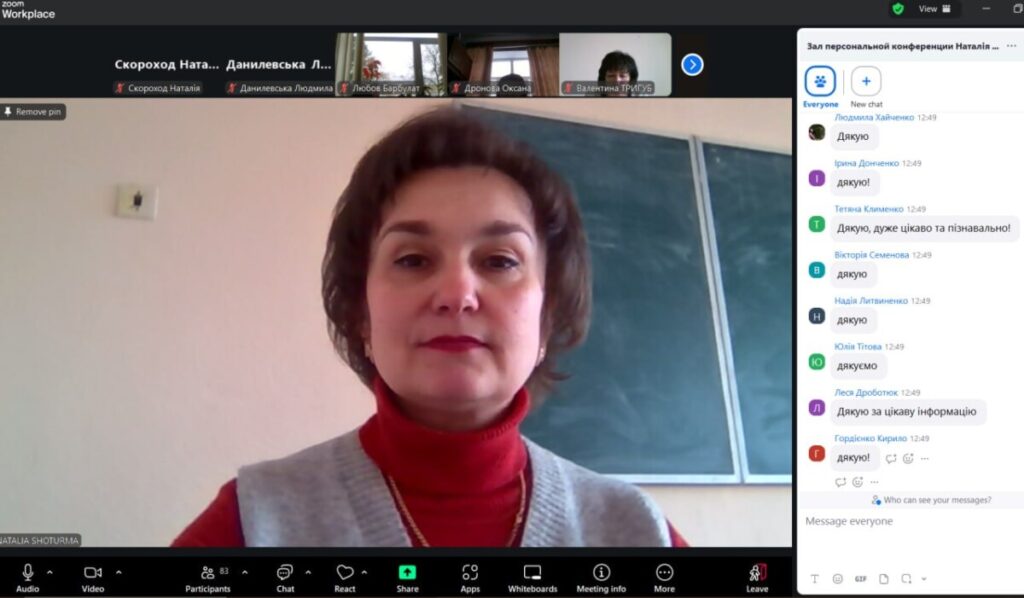
Task: Expand Audio settings arrow
Action: point(50,572)
